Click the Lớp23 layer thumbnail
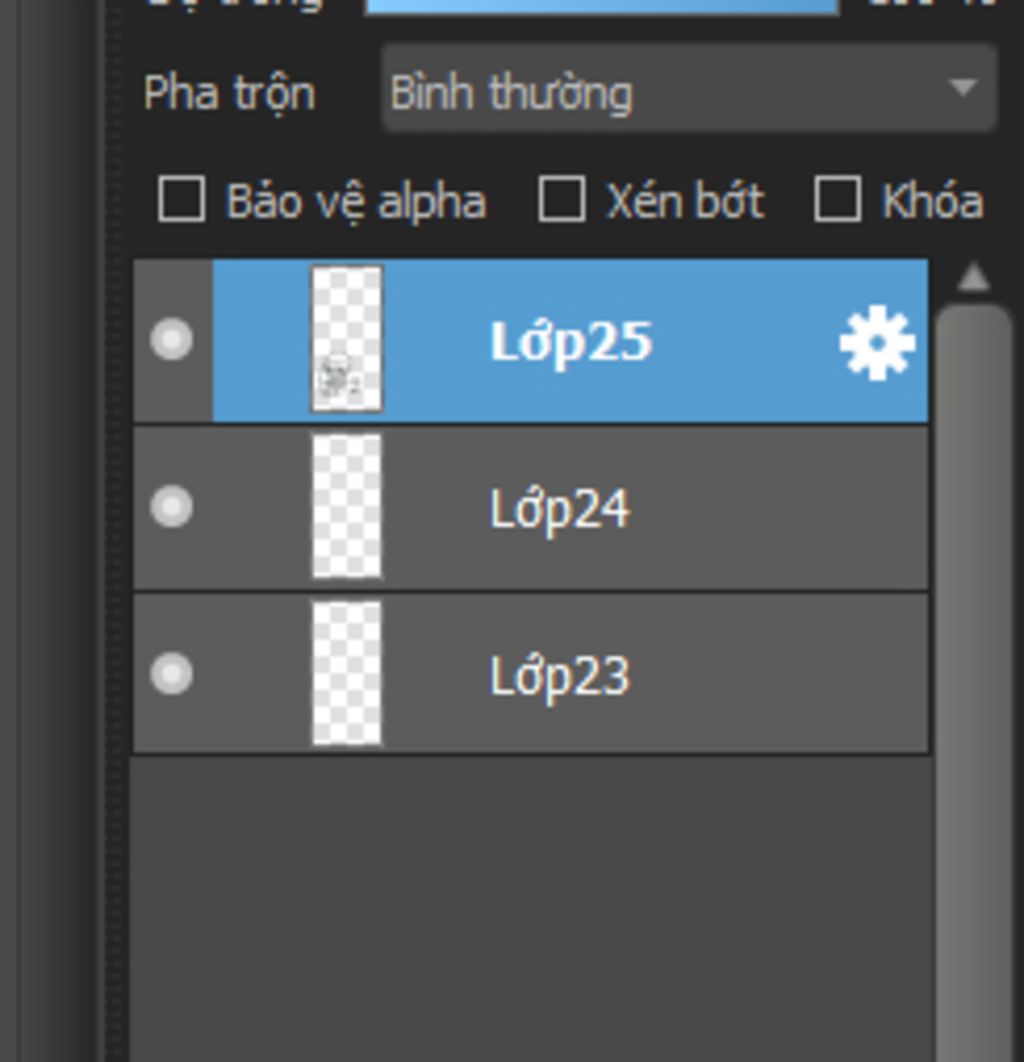 347,673
